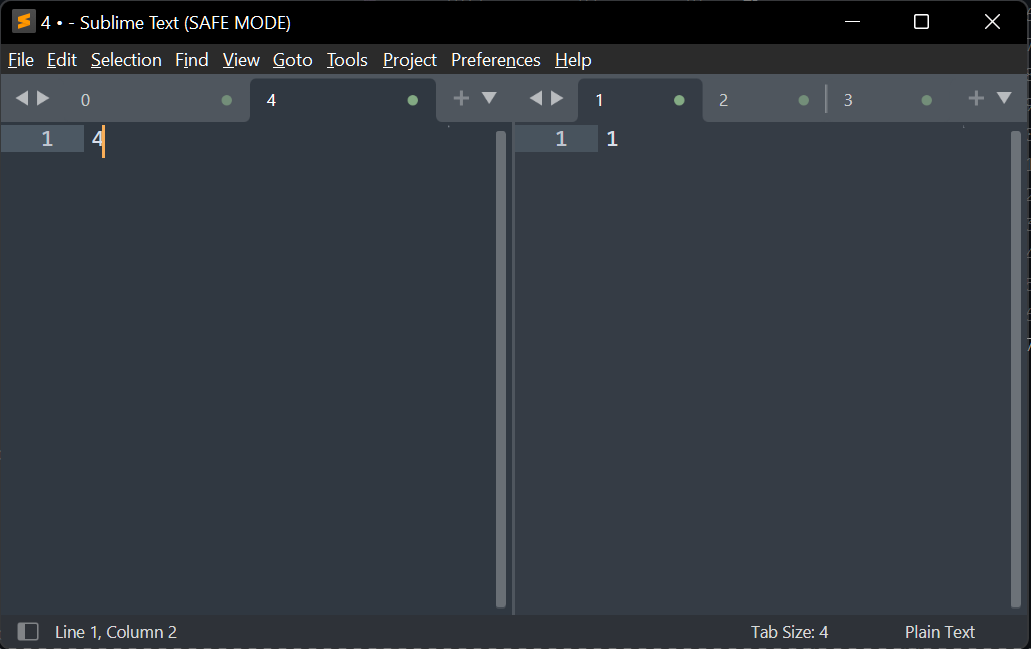The width and height of the screenshot is (1031, 649).
Task: Click the modified indicator dot on tab 0
Action: [227, 99]
